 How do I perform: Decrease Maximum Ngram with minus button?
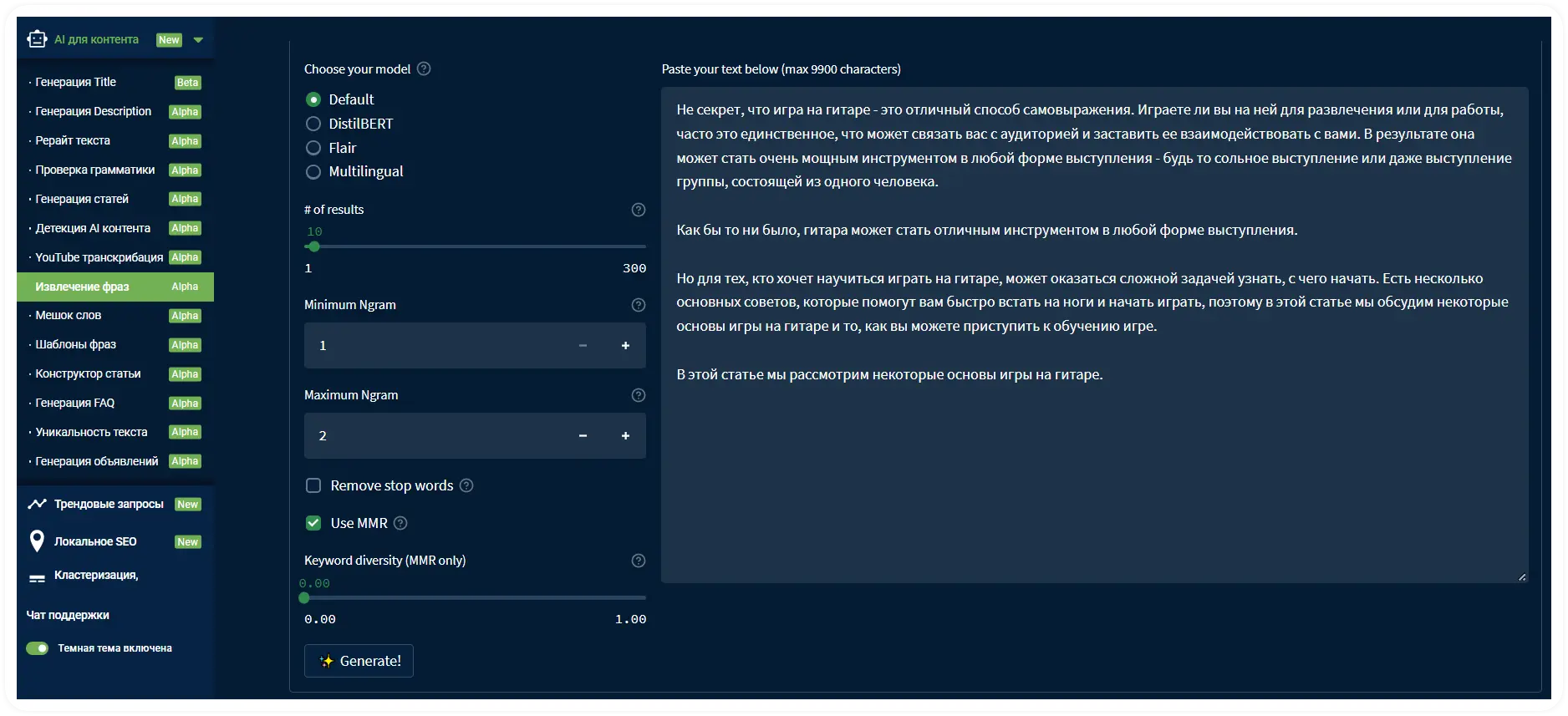pos(583,436)
